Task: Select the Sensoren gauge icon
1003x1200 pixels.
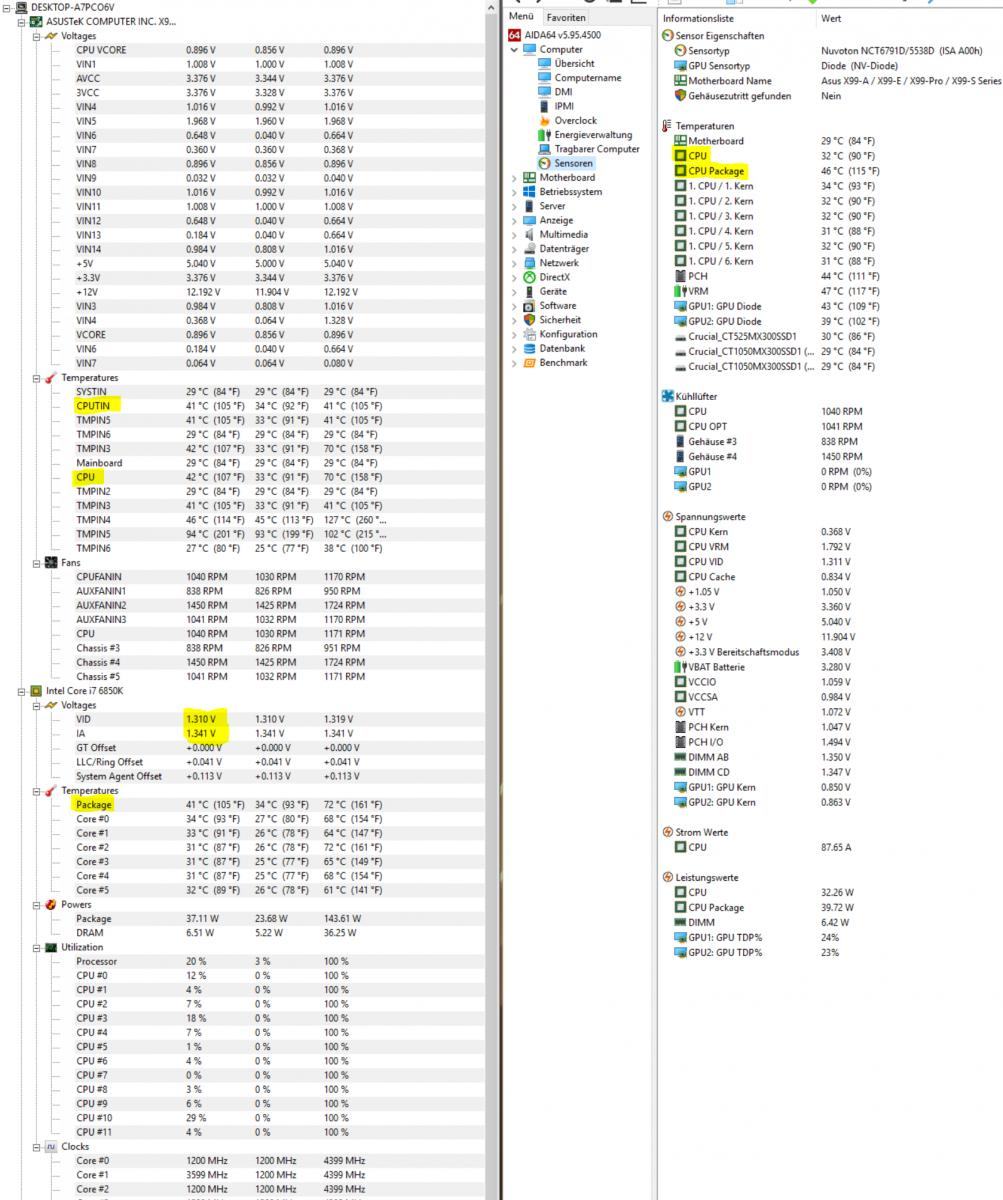Action: [x=545, y=163]
